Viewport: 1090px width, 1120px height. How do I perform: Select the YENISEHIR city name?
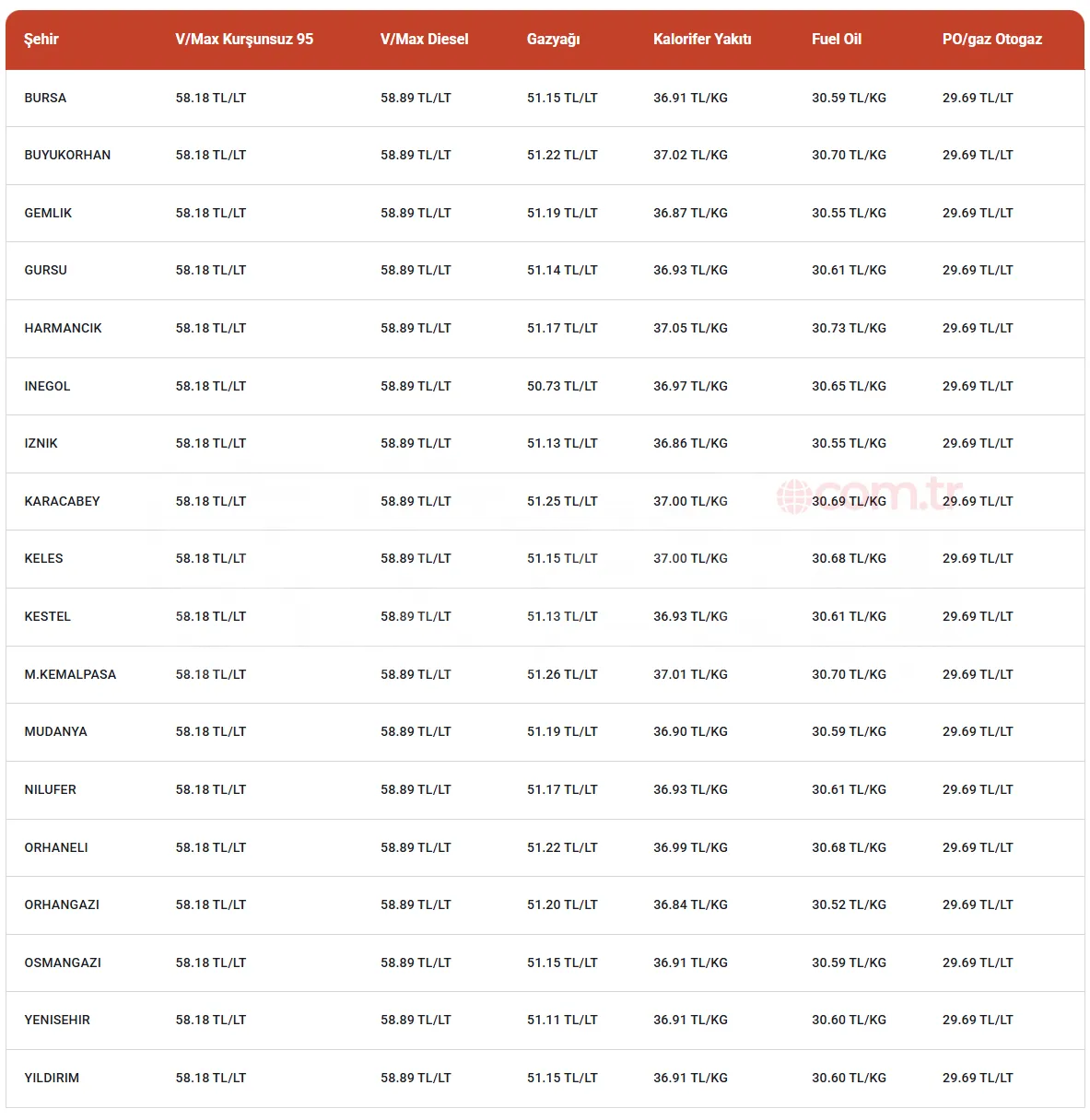(x=57, y=1020)
